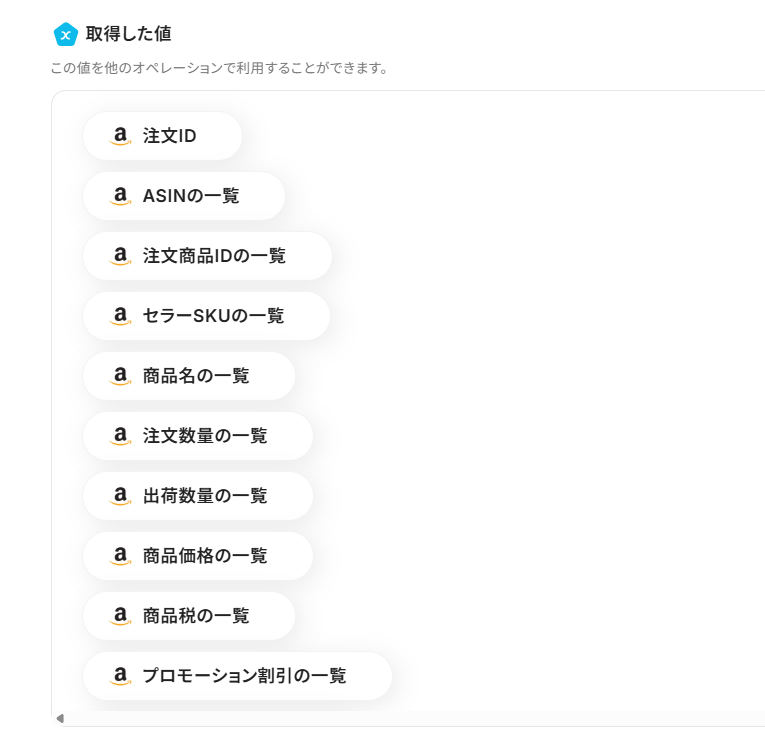Screen dimensions: 765x746
Task: Click the Amazon icon next to 注文ID
Action: [x=120, y=136]
